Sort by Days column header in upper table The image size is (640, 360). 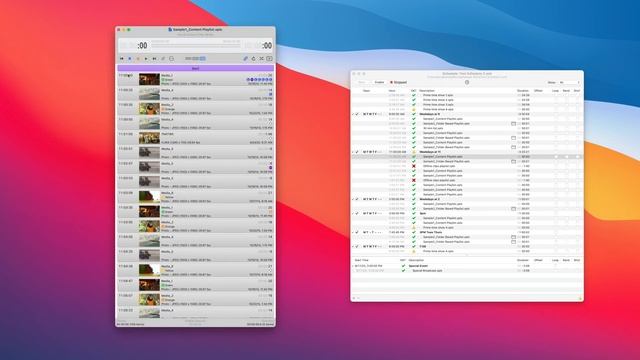pyautogui.click(x=367, y=91)
